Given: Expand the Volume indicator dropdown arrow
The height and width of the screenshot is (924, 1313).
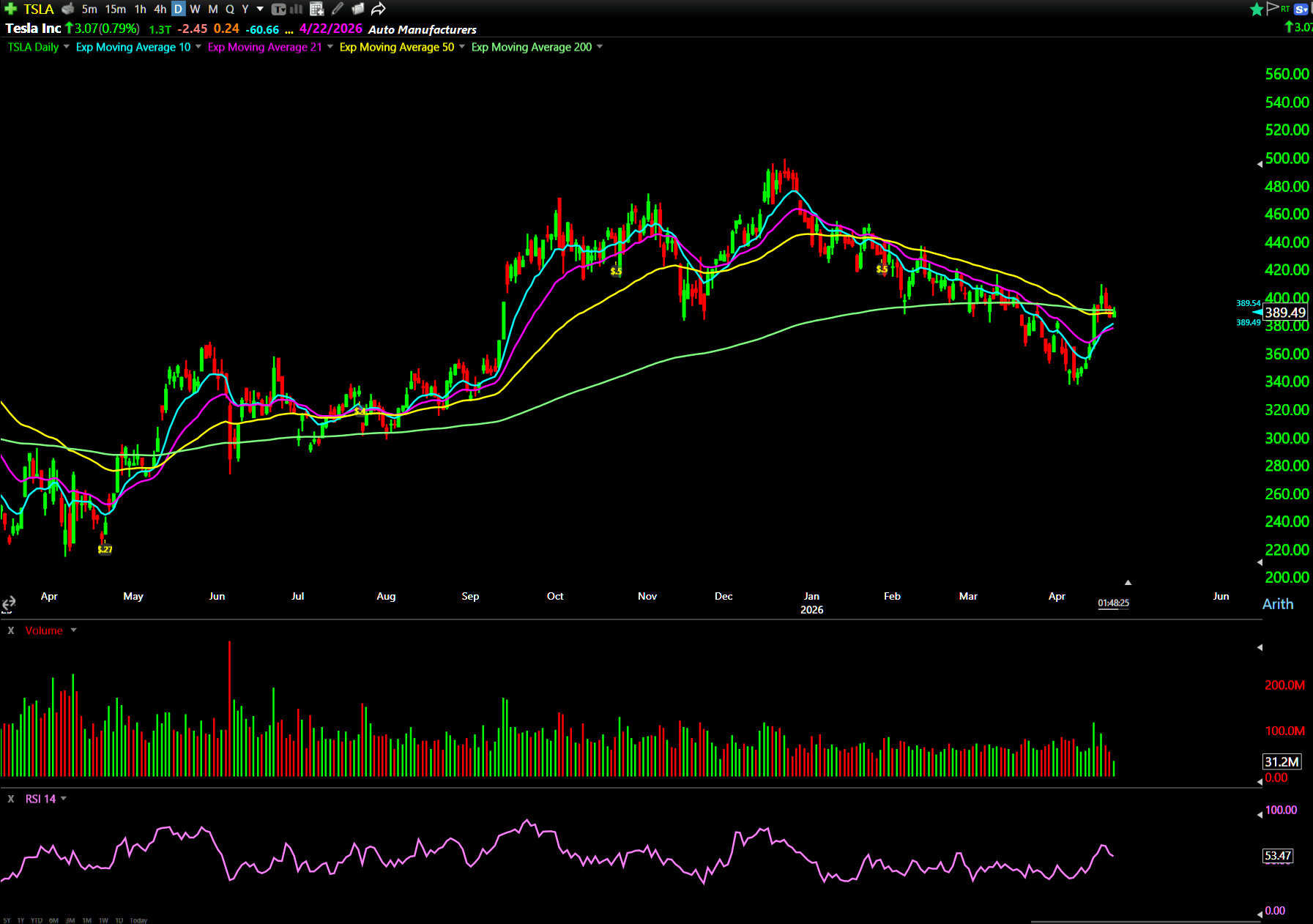Looking at the screenshot, I should 73,630.
